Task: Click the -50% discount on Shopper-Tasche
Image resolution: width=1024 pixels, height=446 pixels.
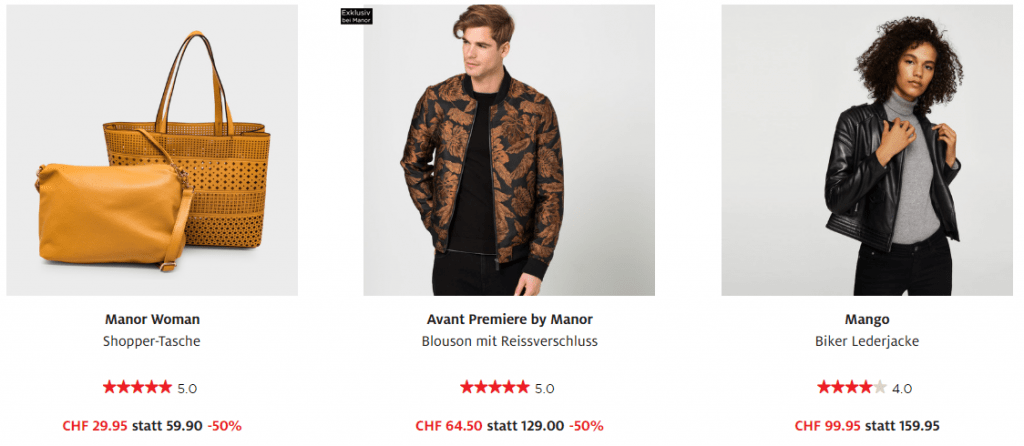Action: [224, 425]
